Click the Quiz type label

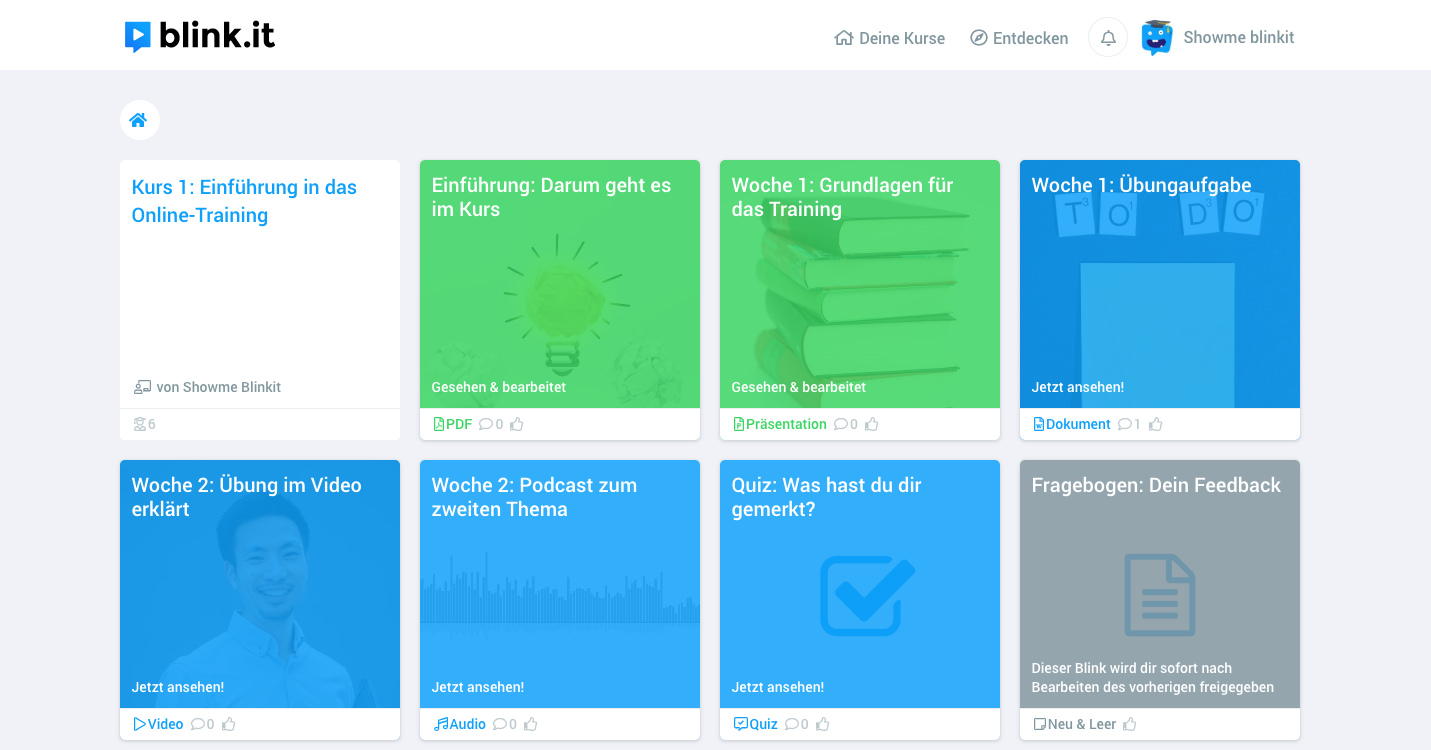click(x=755, y=724)
